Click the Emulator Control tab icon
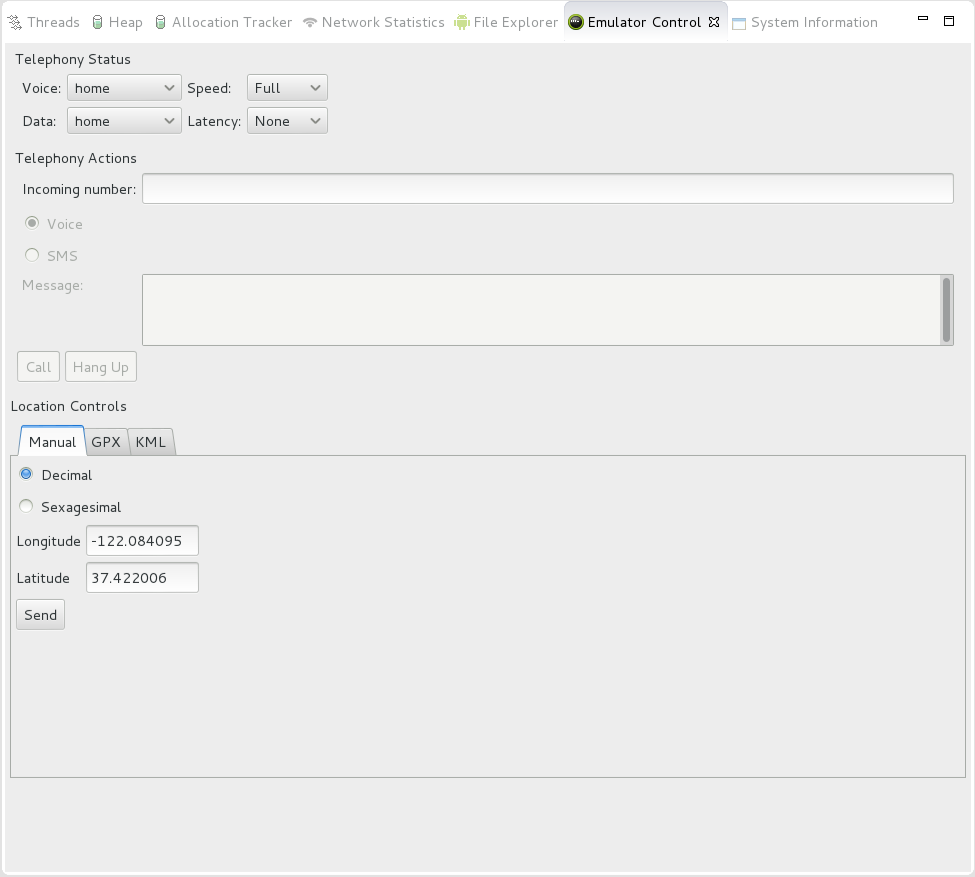 coord(576,22)
